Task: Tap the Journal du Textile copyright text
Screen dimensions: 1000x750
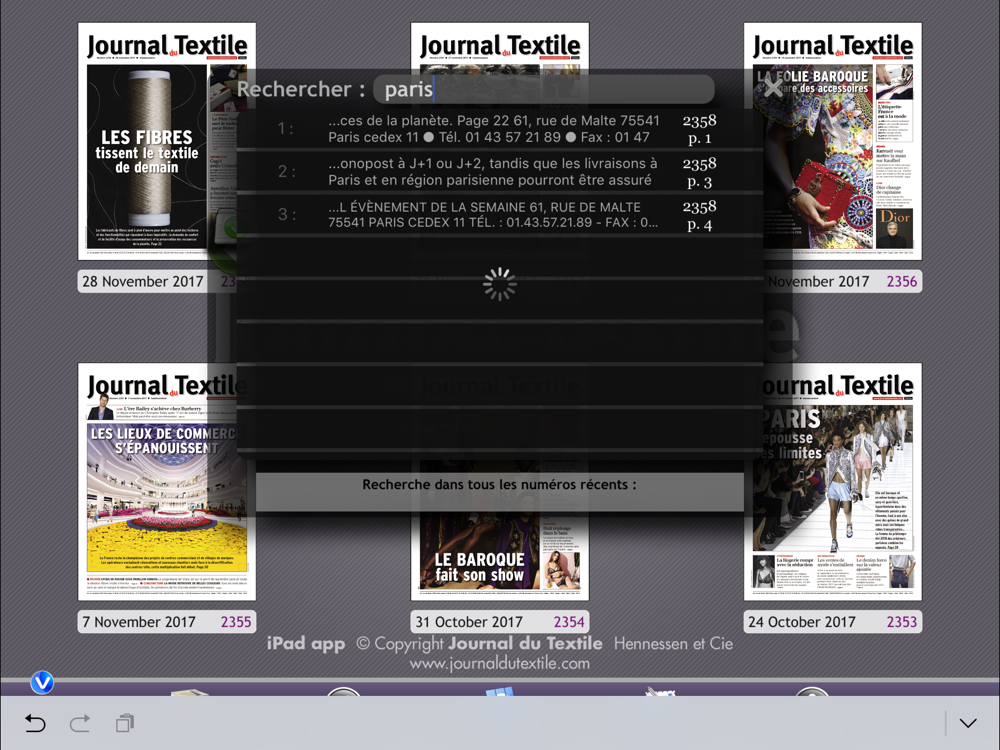Action: click(x=479, y=643)
